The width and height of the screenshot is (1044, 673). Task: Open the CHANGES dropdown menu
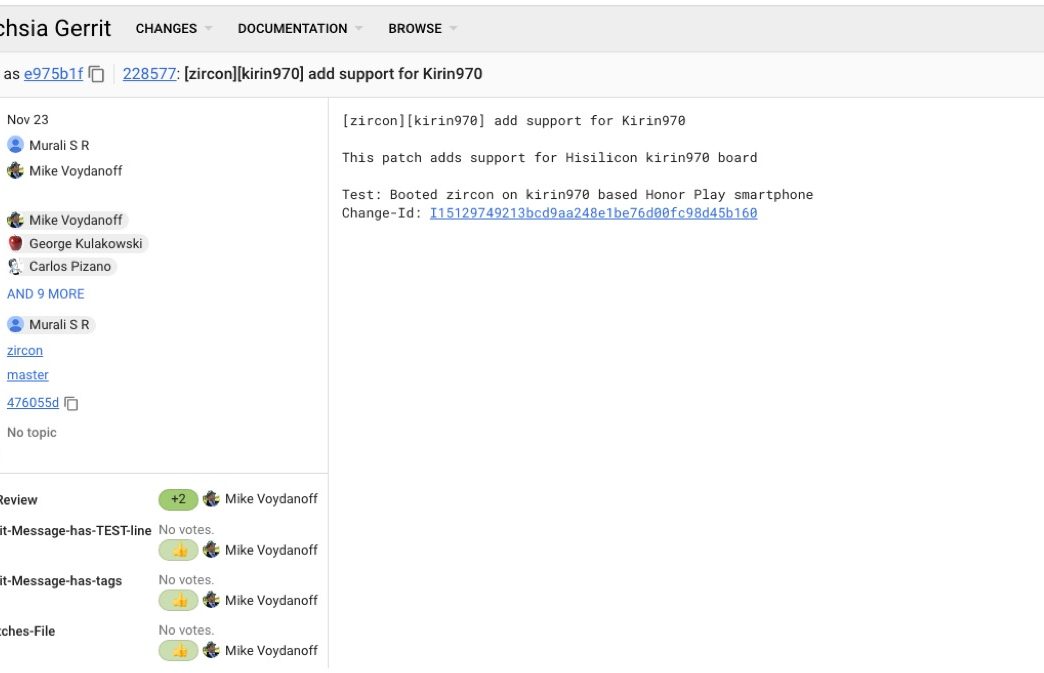[174, 28]
